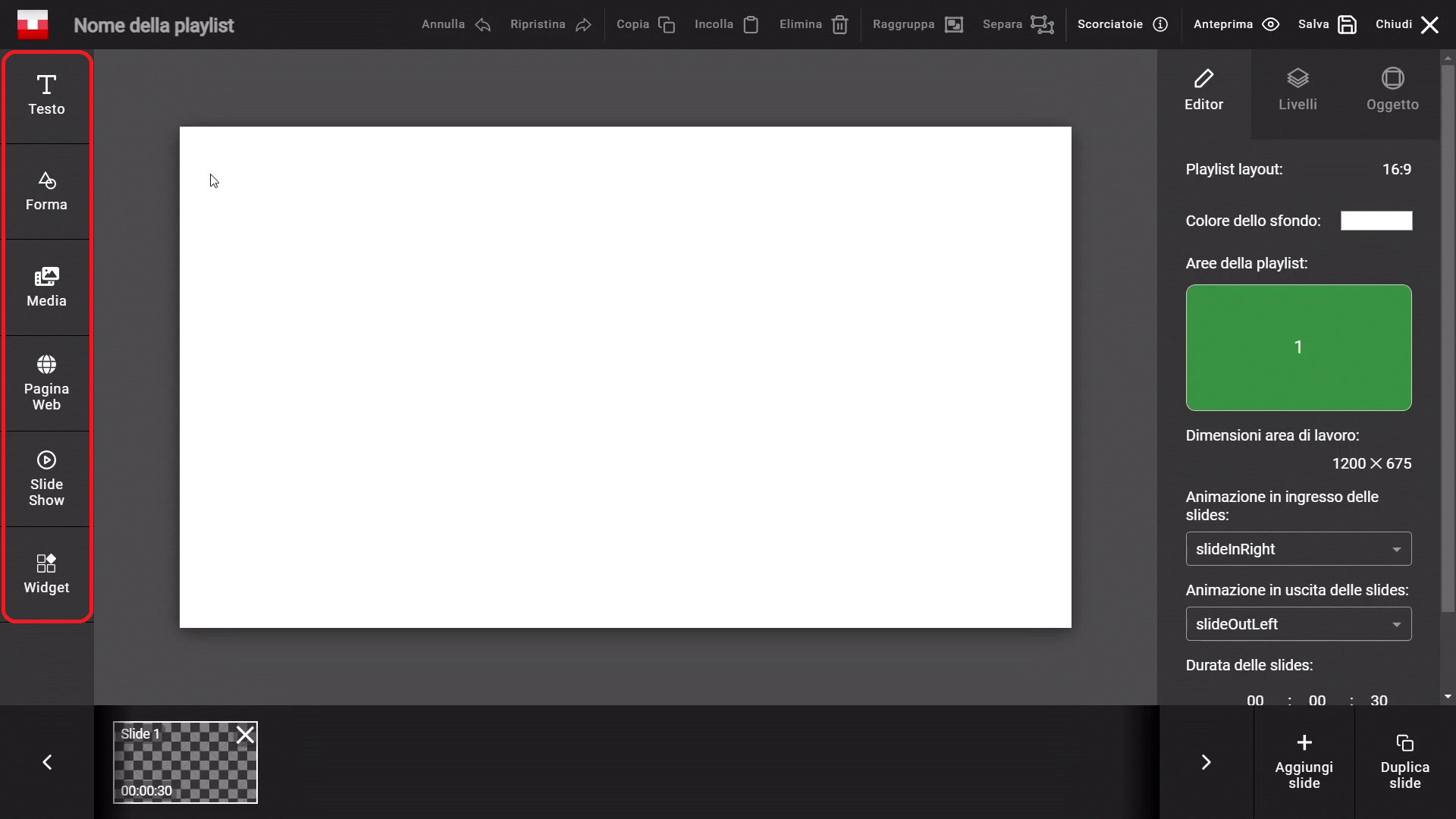Switch to the Oggetto tab
Image resolution: width=1456 pixels, height=819 pixels.
(1392, 89)
